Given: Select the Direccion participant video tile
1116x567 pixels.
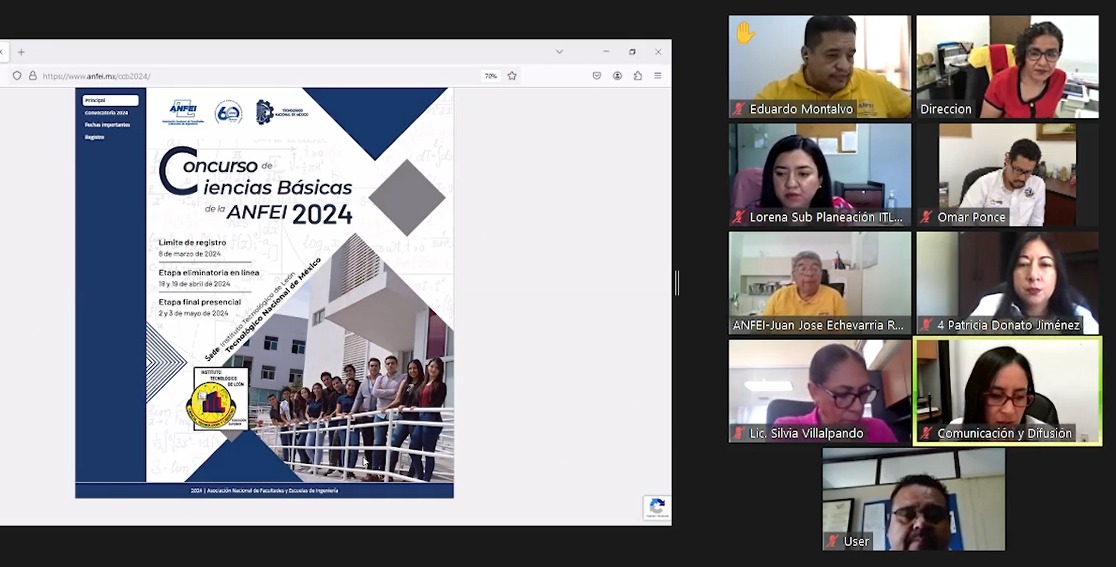Looking at the screenshot, I should coord(1007,66).
